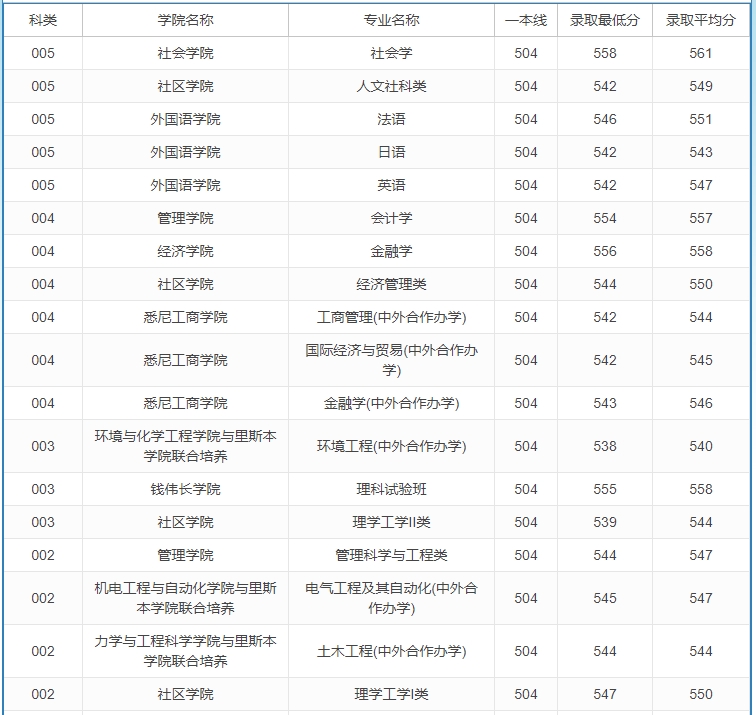
Task: Click the 一本线 column header
Action: [525, 20]
